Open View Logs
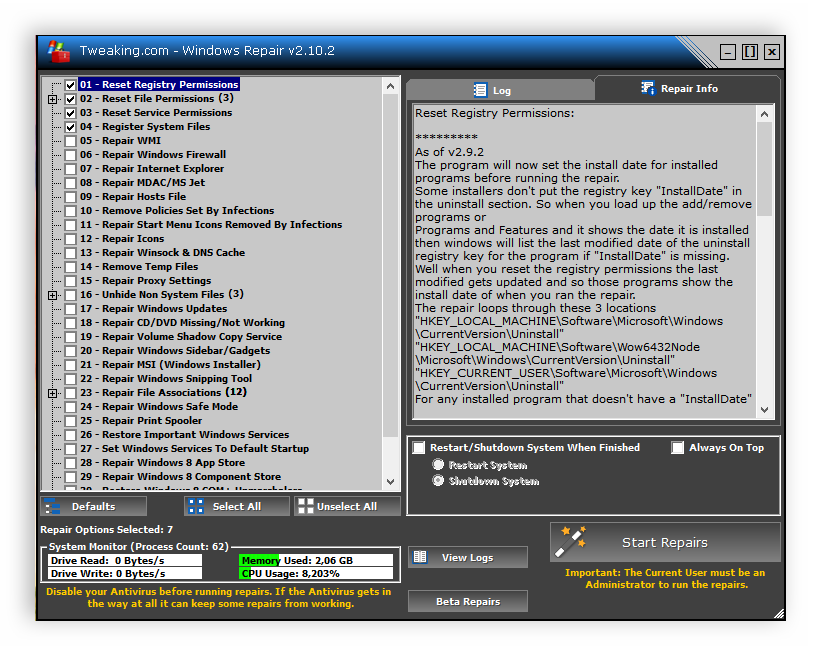Viewport: 821px width, 656px height. [468, 557]
